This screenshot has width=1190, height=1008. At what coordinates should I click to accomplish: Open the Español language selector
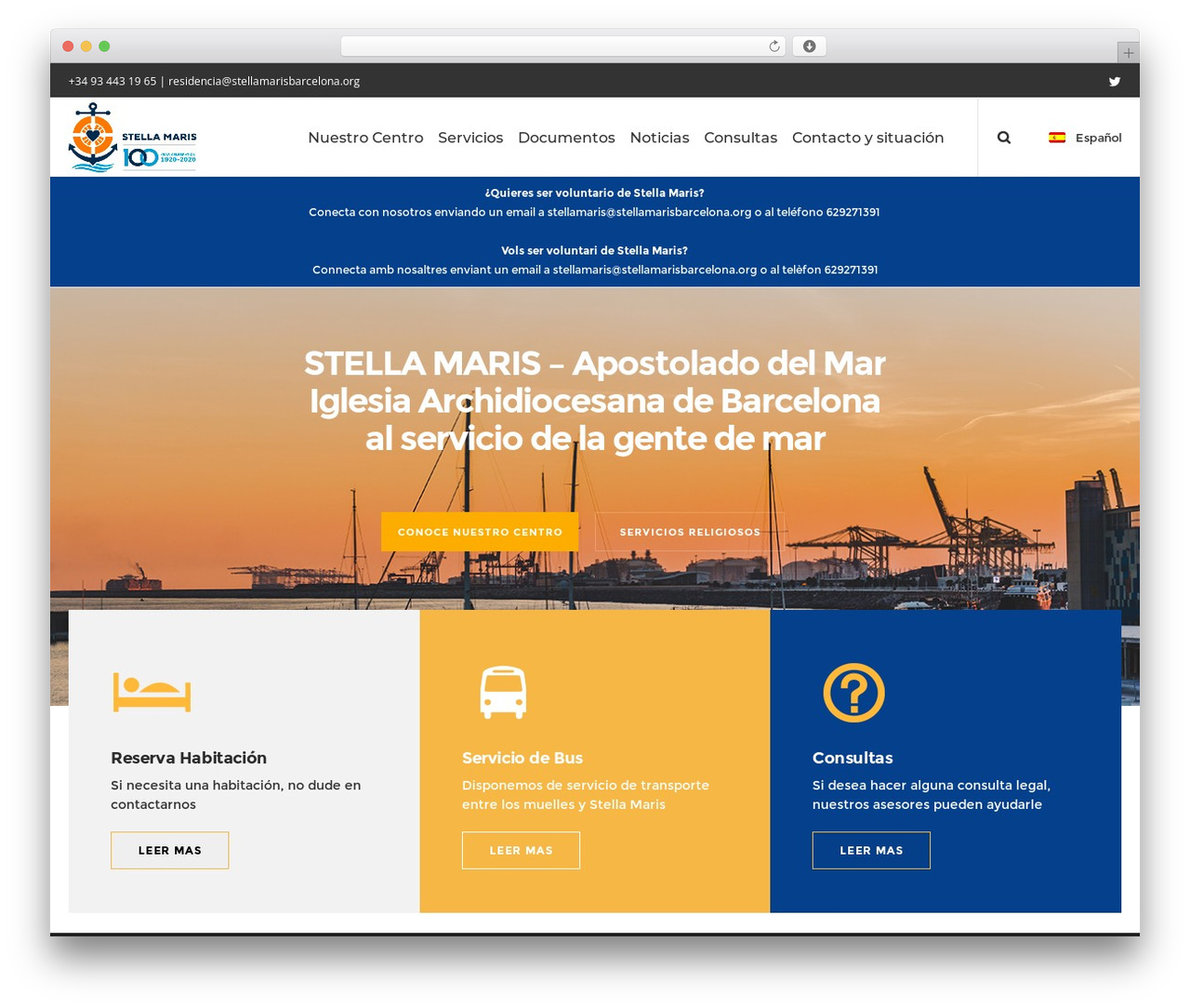click(x=1086, y=138)
